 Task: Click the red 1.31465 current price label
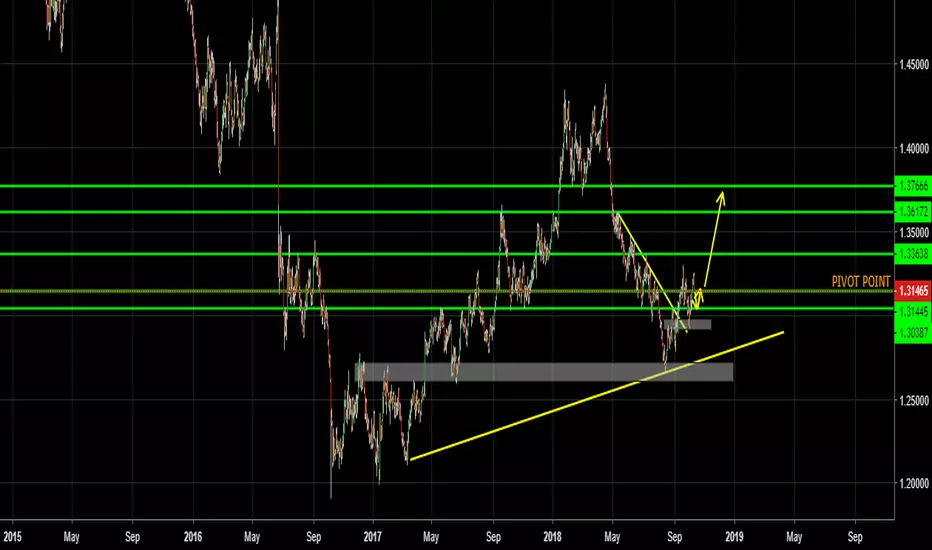pyautogui.click(x=912, y=291)
